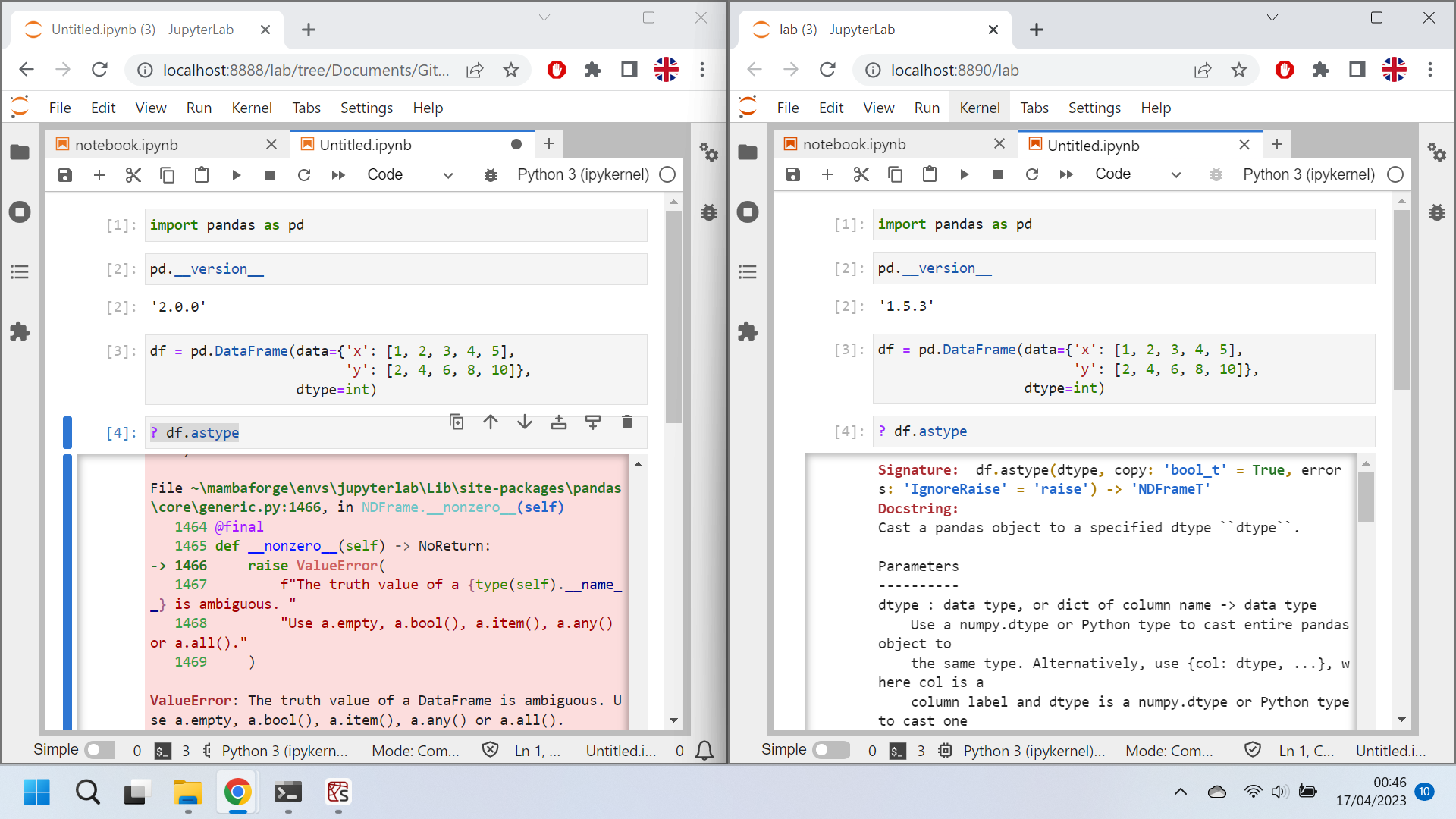Run selected cell in right notebook toolbar
This screenshot has height=819, width=1456.
tap(964, 174)
